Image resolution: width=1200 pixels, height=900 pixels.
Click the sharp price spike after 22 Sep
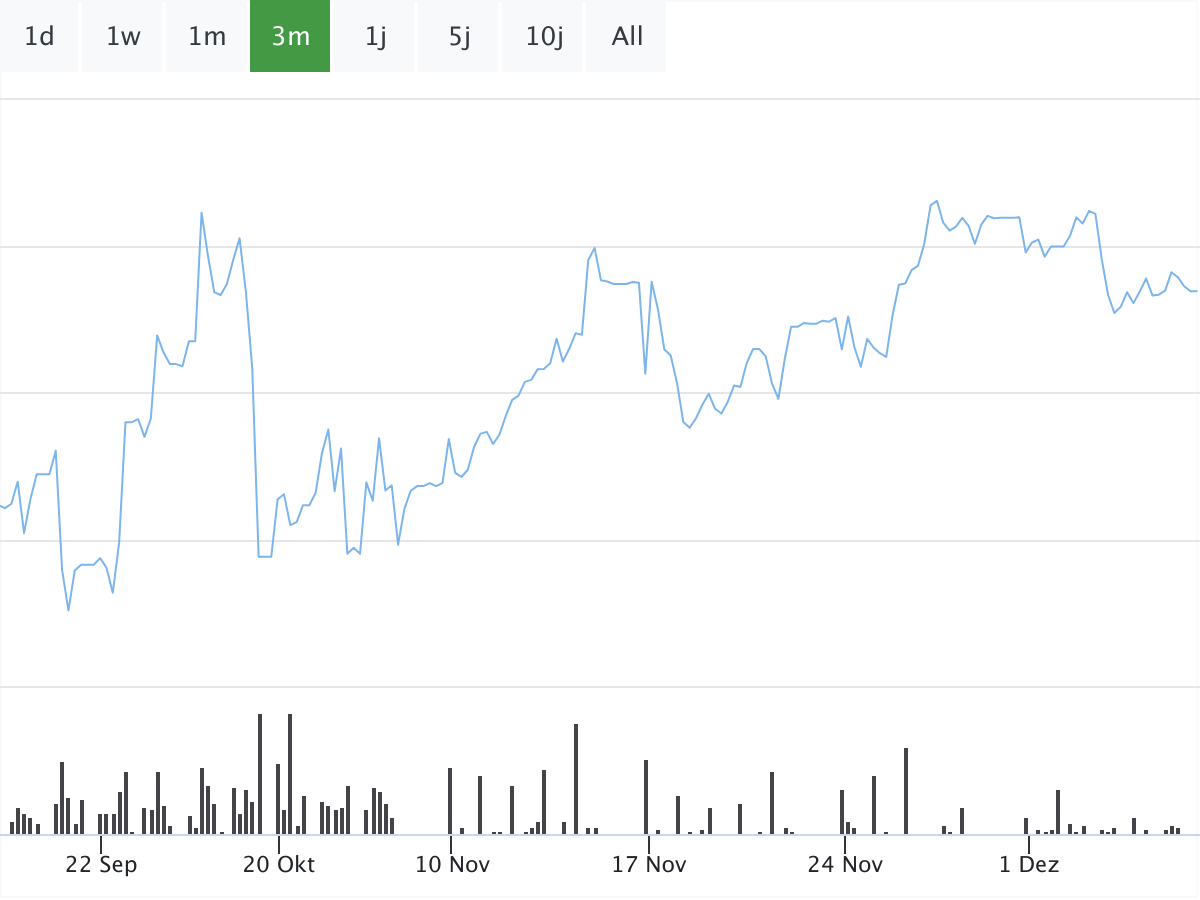201,213
